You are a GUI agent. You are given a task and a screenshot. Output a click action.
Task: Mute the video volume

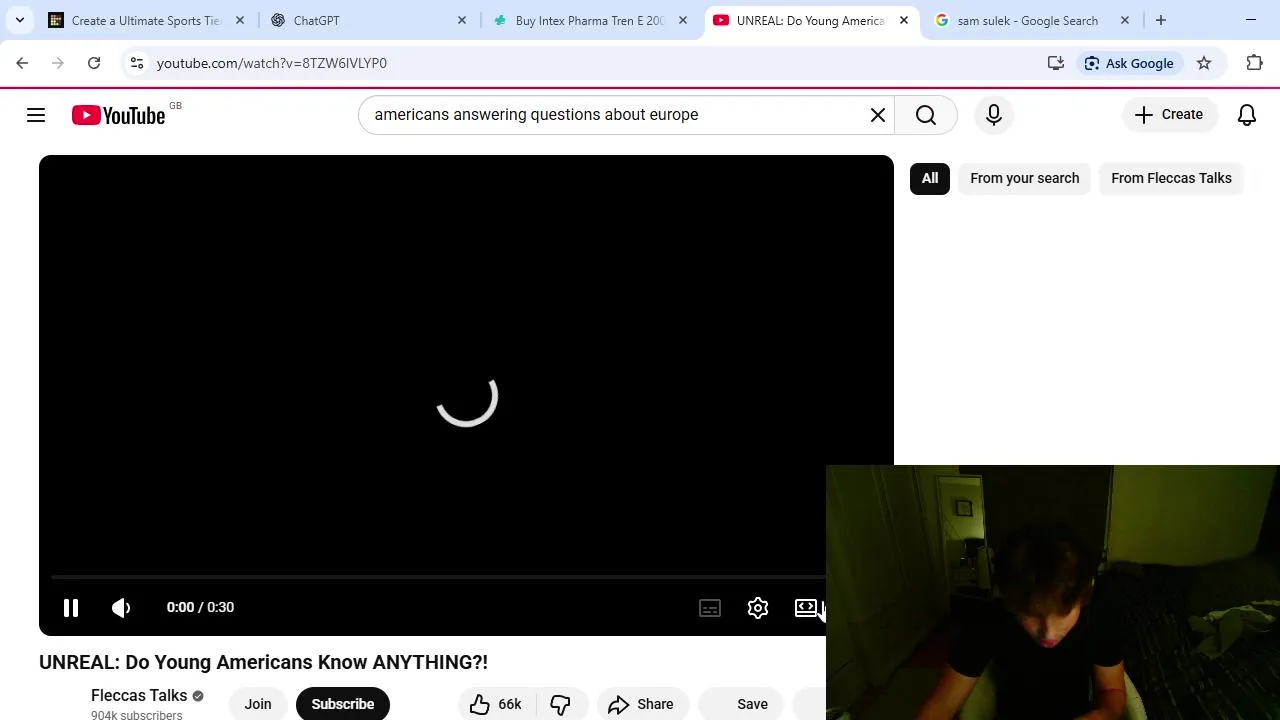[121, 607]
